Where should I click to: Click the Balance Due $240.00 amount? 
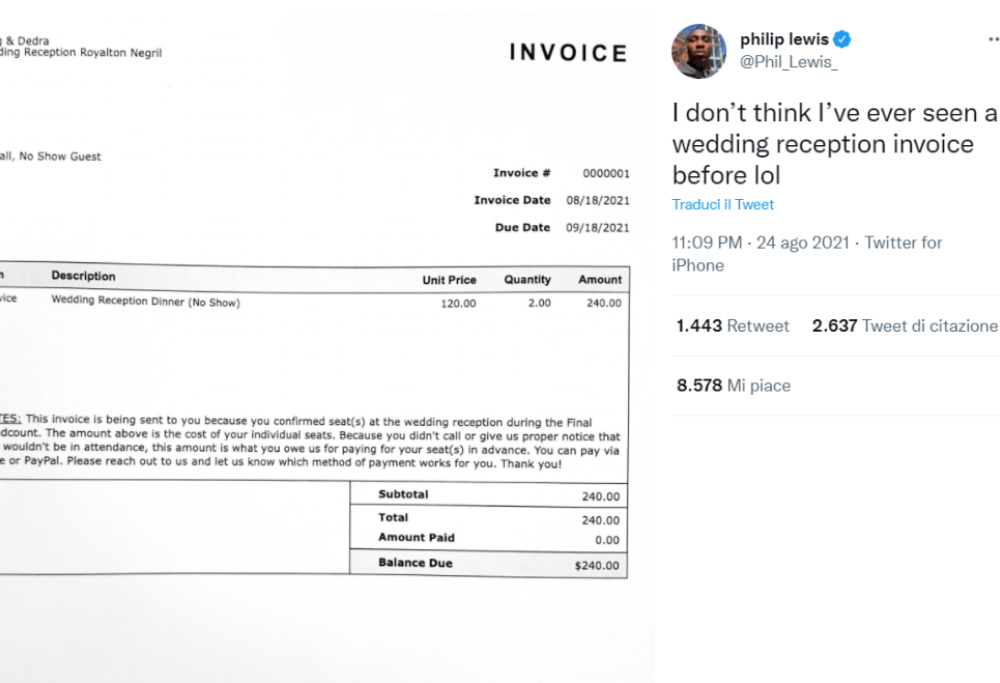tap(597, 566)
